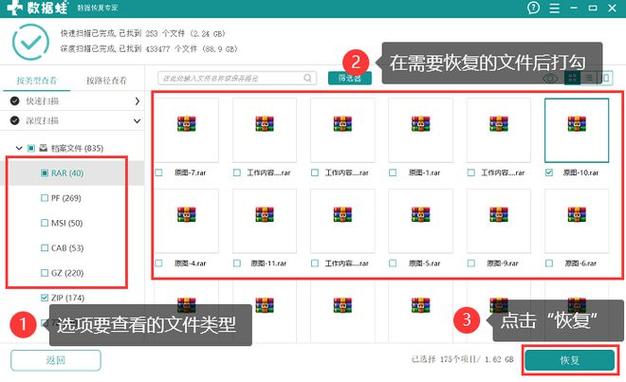Viewport: 626px width, 382px height.
Task: Select the 按类型查看 tab
Action: point(36,80)
